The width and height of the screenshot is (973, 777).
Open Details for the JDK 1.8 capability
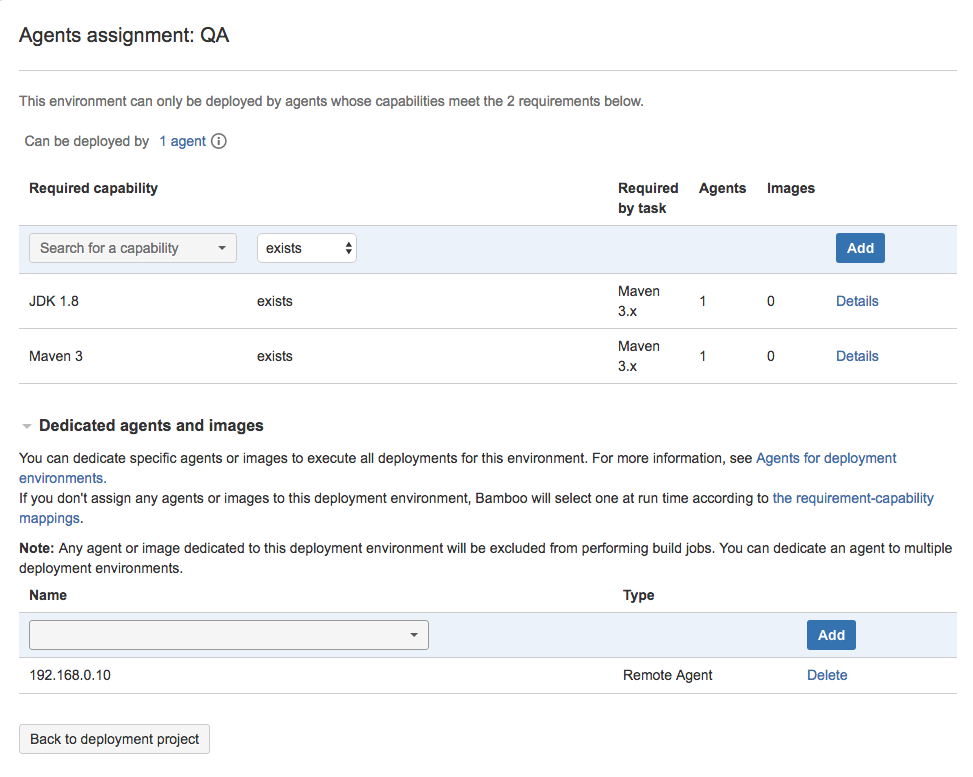coord(857,300)
